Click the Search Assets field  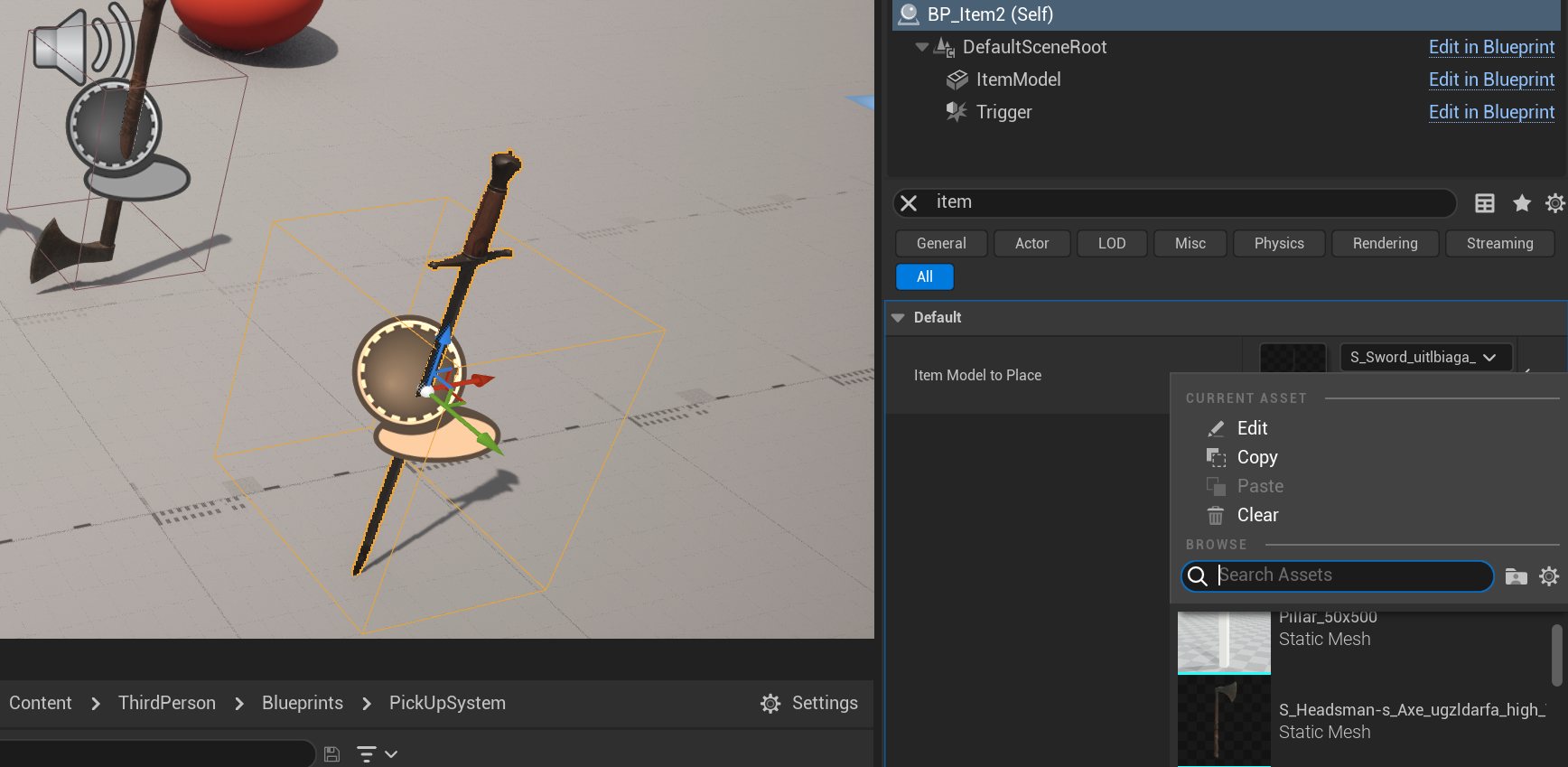[1338, 575]
